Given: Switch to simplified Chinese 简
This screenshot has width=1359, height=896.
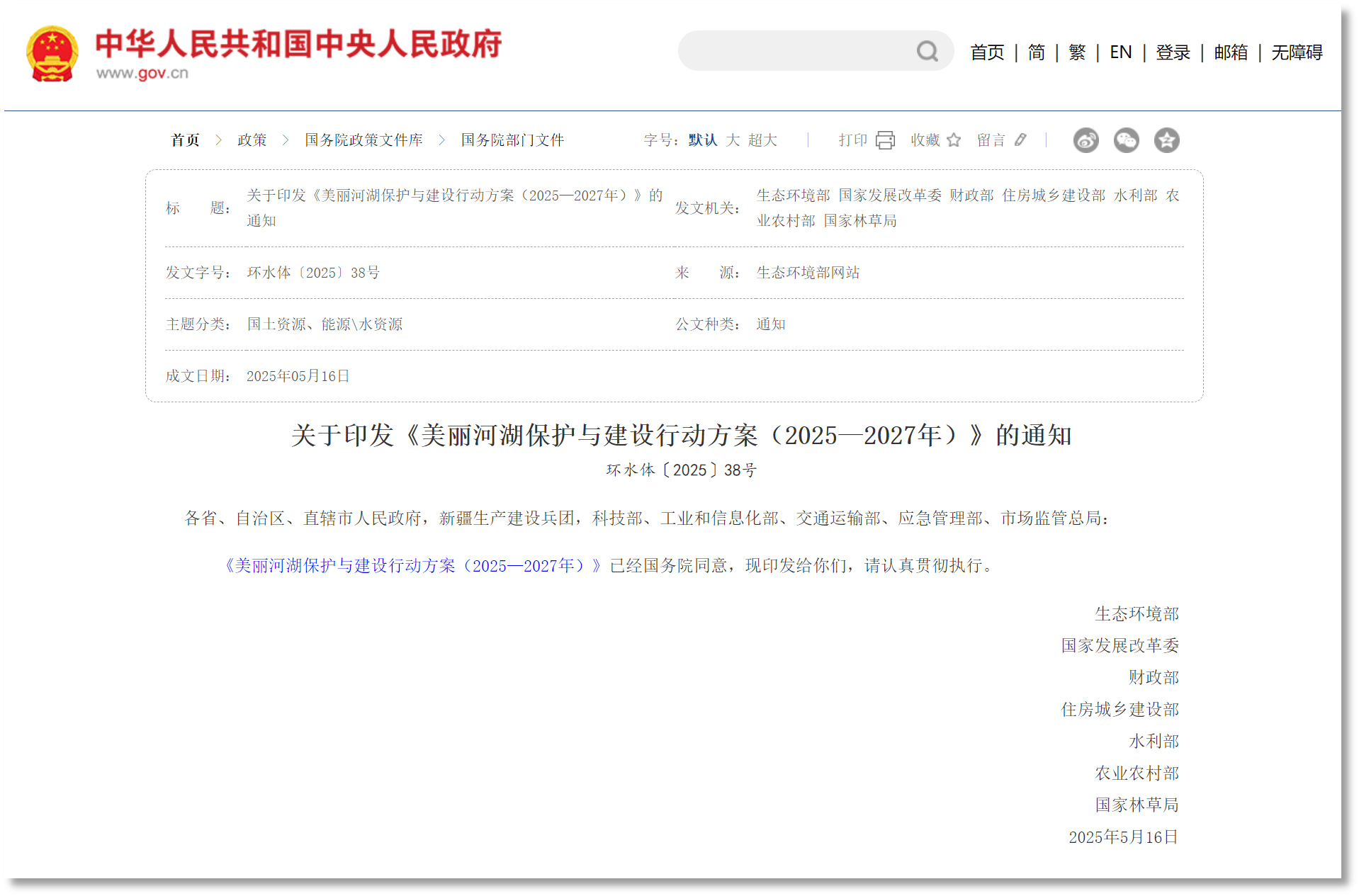Looking at the screenshot, I should [1036, 52].
